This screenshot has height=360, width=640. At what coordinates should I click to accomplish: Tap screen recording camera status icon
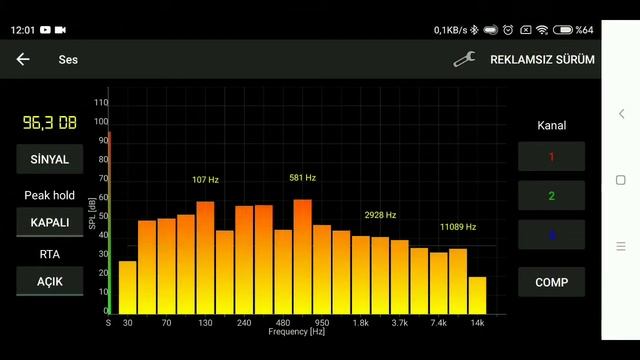[x=60, y=30]
